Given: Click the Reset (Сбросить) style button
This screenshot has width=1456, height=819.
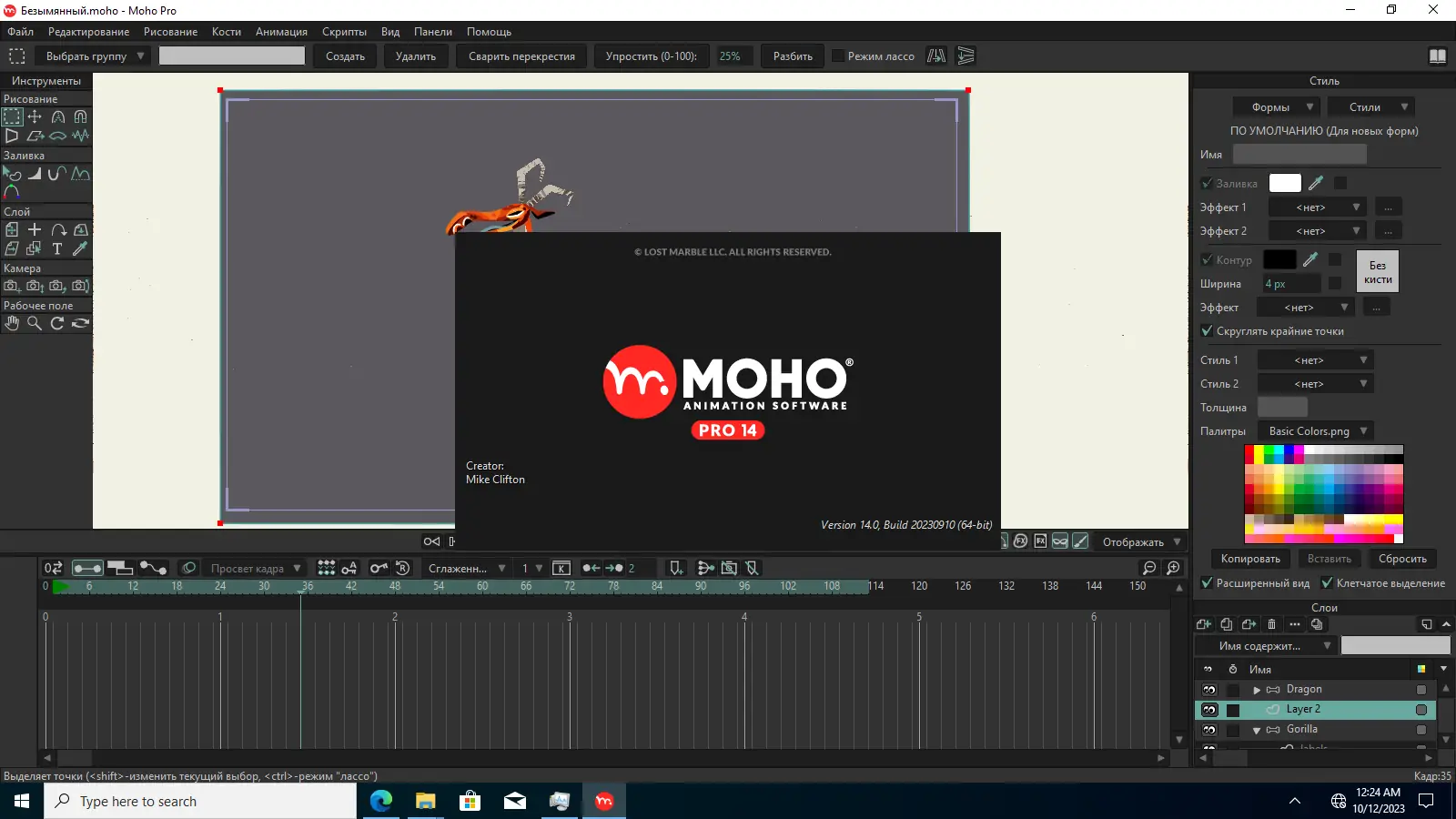Looking at the screenshot, I should 1402,559.
